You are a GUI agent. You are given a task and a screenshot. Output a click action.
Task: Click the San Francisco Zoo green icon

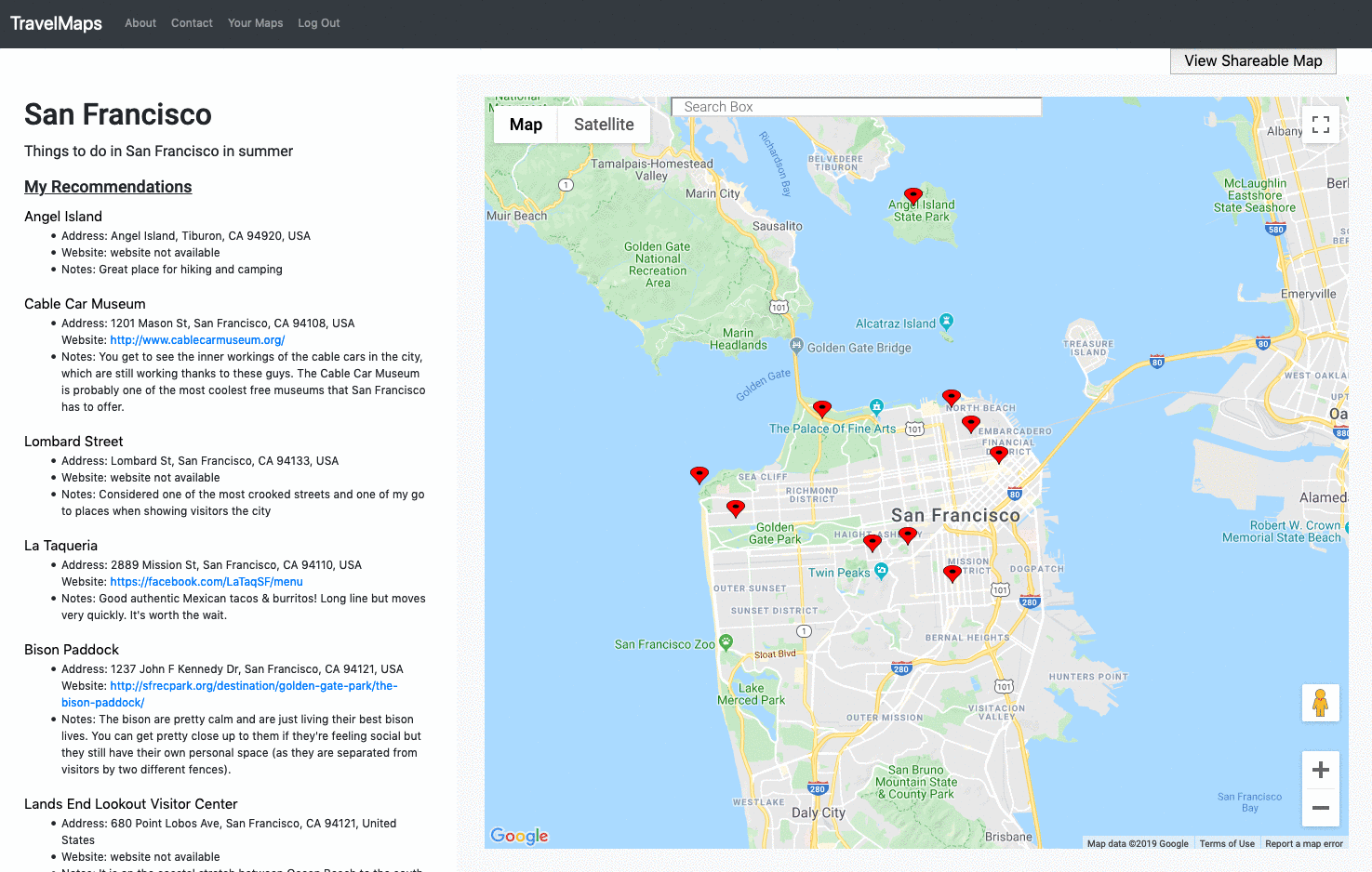click(x=726, y=642)
